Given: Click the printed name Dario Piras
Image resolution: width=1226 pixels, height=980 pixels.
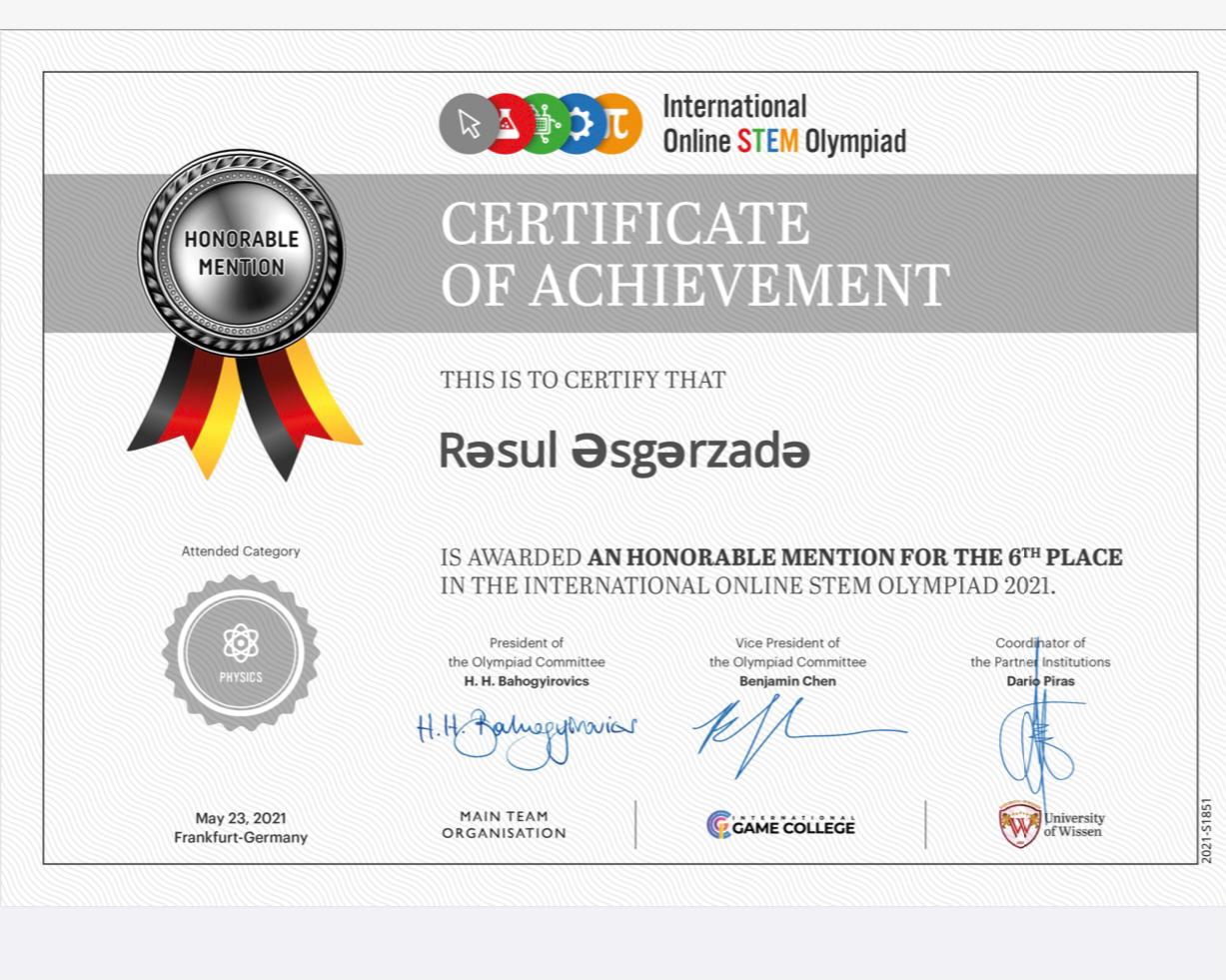Looking at the screenshot, I should click(x=1040, y=681).
